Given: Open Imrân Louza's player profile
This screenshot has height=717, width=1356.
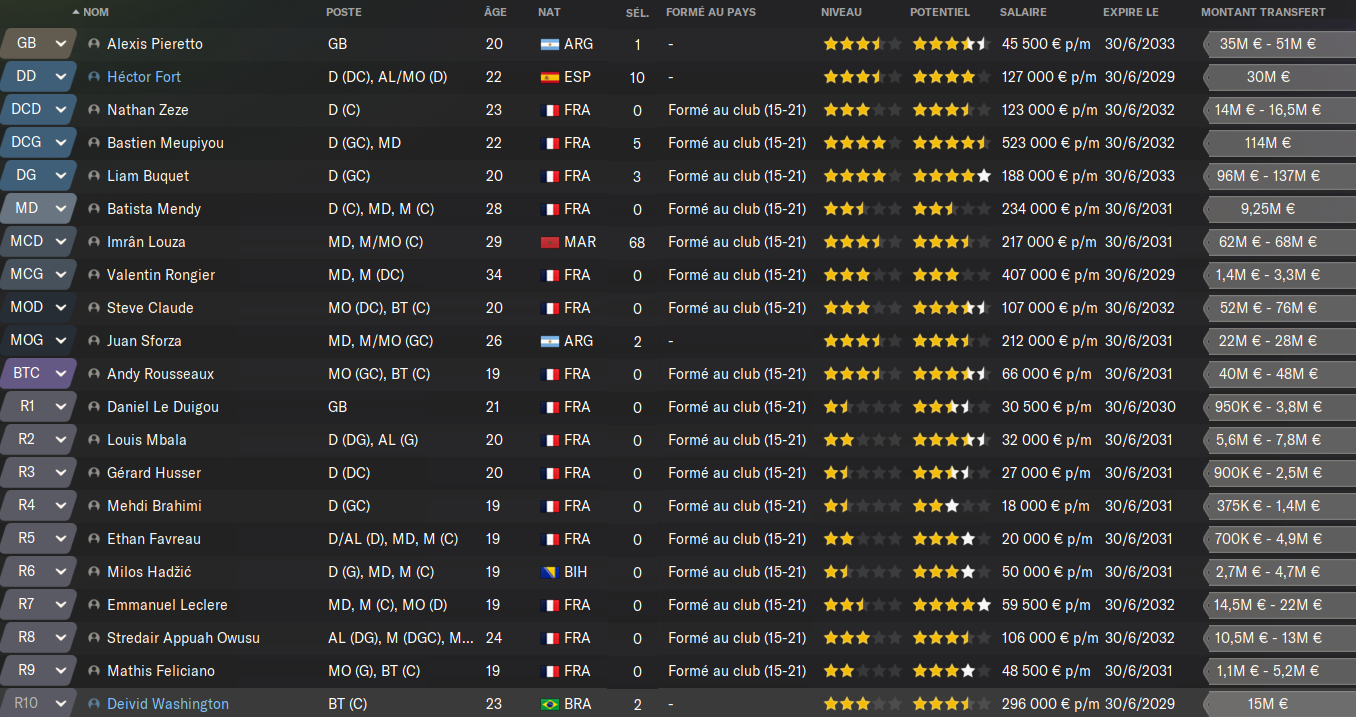Looking at the screenshot, I should 146,242.
